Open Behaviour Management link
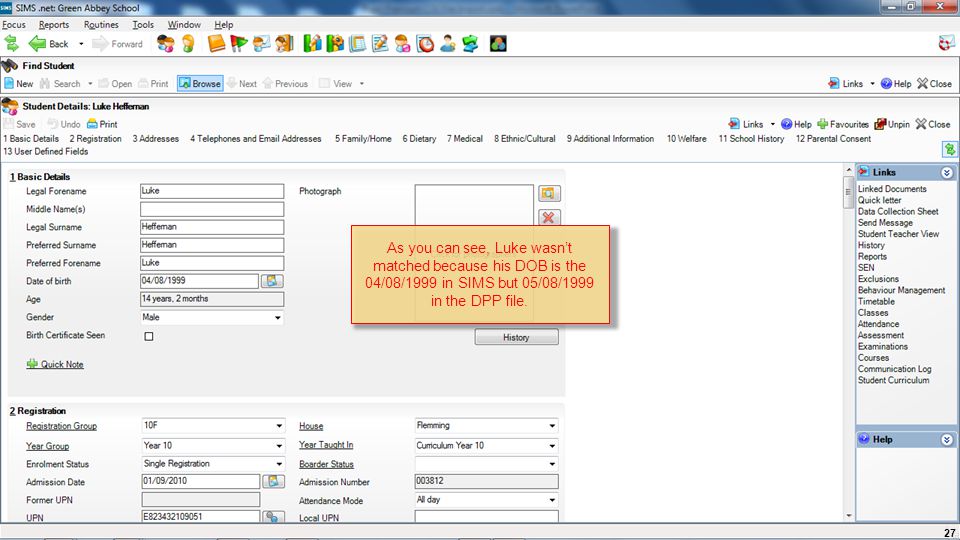Viewport: 960px width, 540px height. point(901,290)
